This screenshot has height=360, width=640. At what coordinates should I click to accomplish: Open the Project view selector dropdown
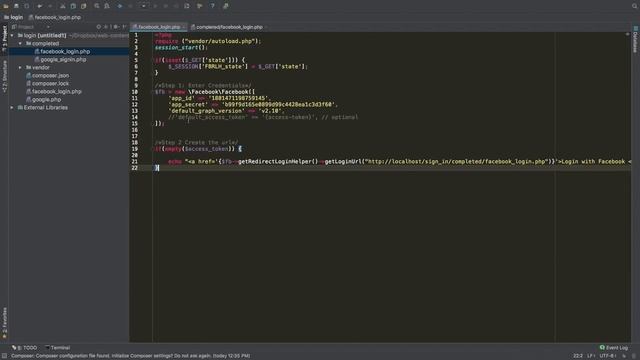[x=31, y=27]
